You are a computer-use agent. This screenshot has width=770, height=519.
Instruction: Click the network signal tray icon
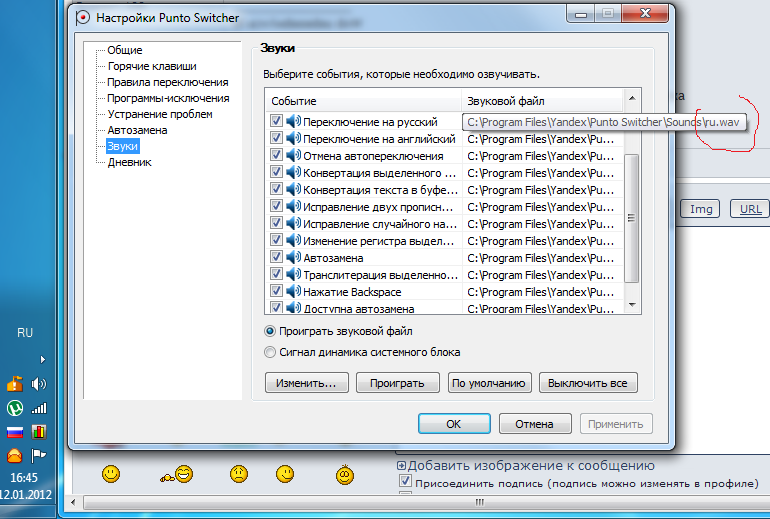pos(39,408)
